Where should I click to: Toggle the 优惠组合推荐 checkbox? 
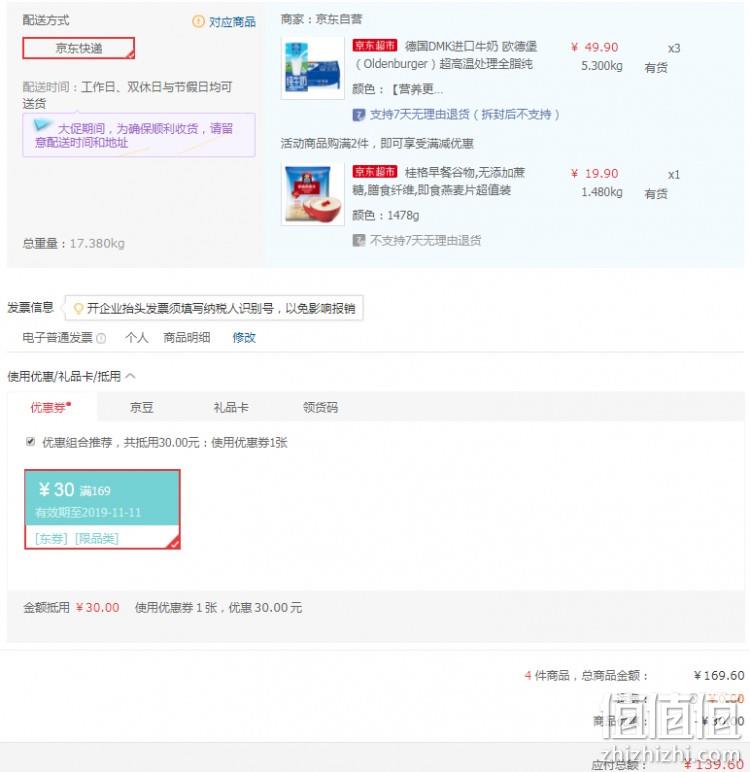(x=31, y=441)
